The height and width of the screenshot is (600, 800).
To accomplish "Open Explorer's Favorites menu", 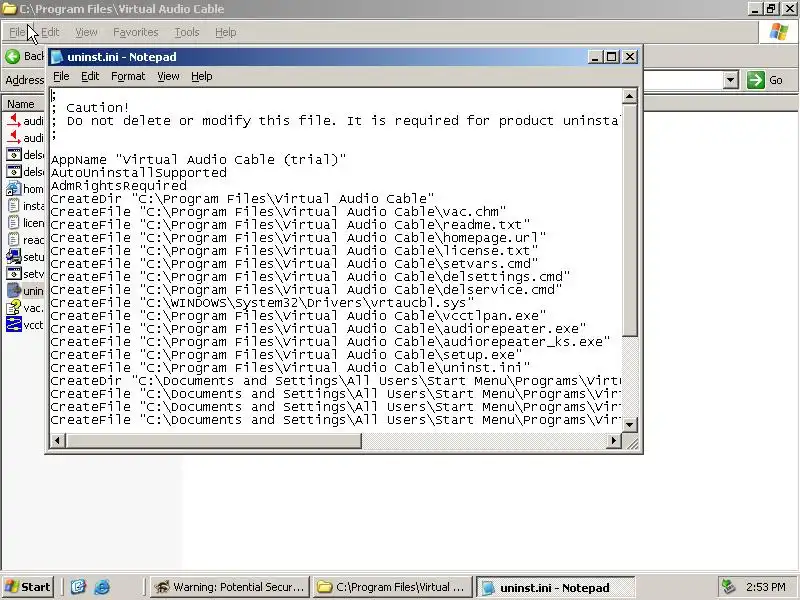I will coord(136,32).
